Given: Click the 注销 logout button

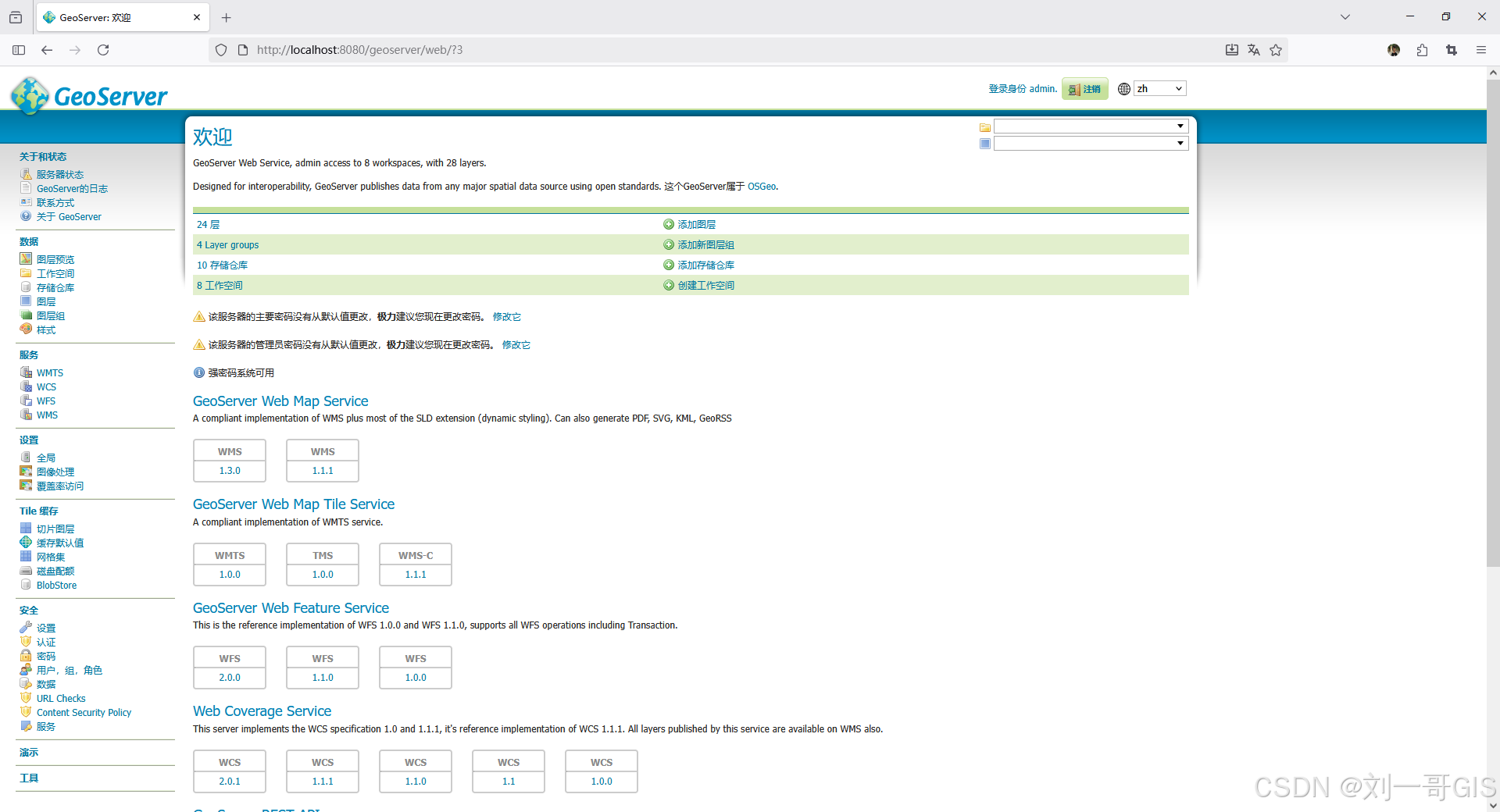Looking at the screenshot, I should point(1084,89).
